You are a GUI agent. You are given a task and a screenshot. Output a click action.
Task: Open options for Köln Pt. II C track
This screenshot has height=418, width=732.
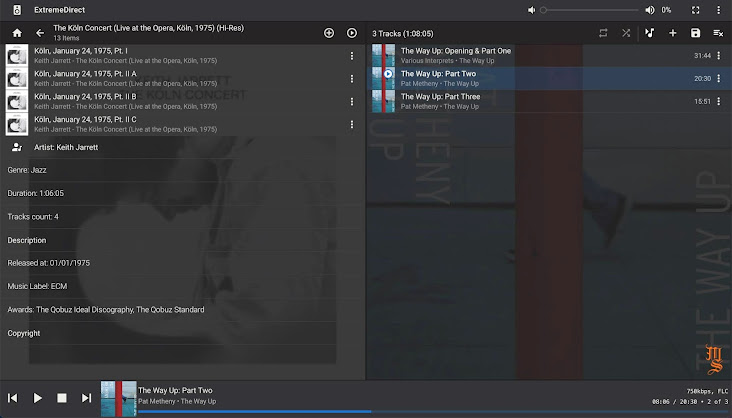tap(352, 124)
